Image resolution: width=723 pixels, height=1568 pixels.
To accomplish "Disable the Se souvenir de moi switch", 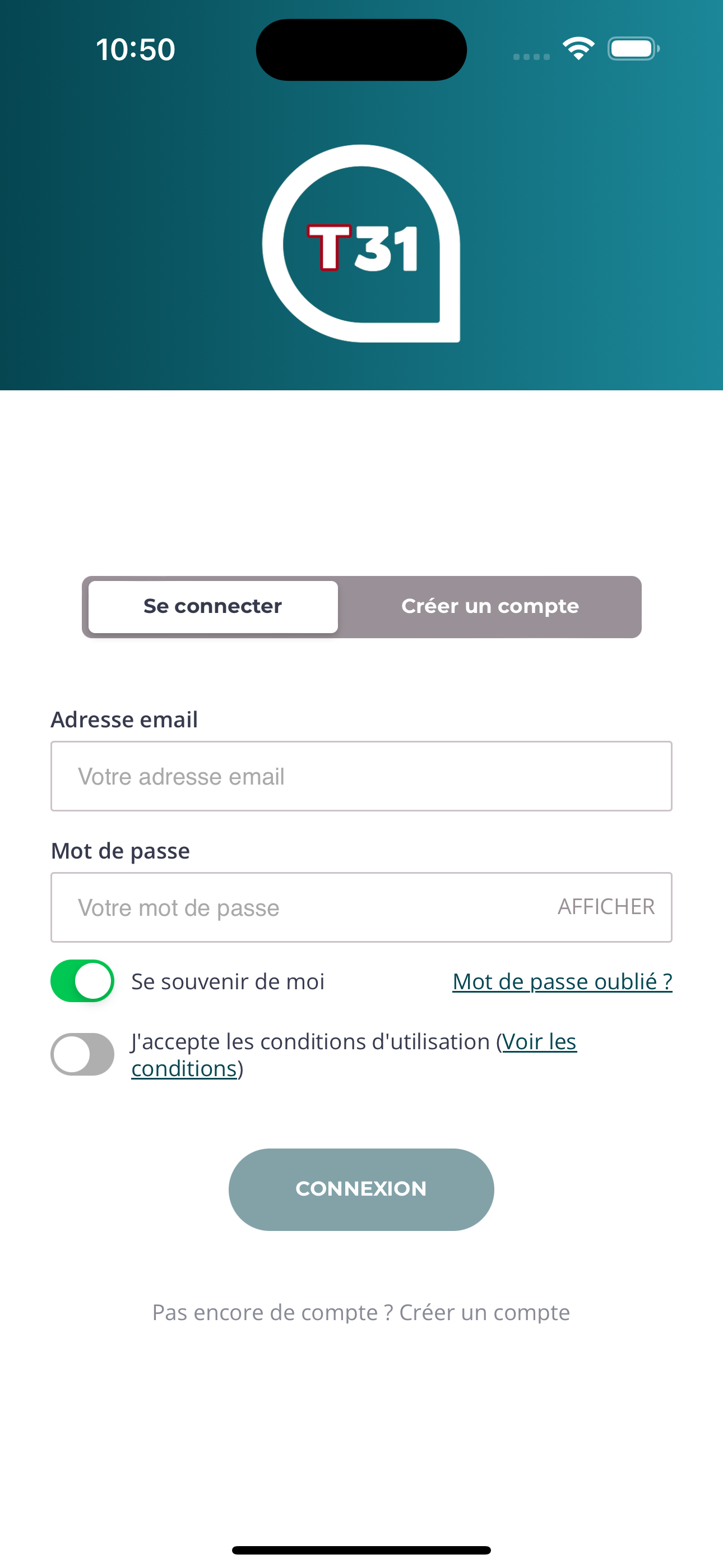I will click(x=82, y=981).
